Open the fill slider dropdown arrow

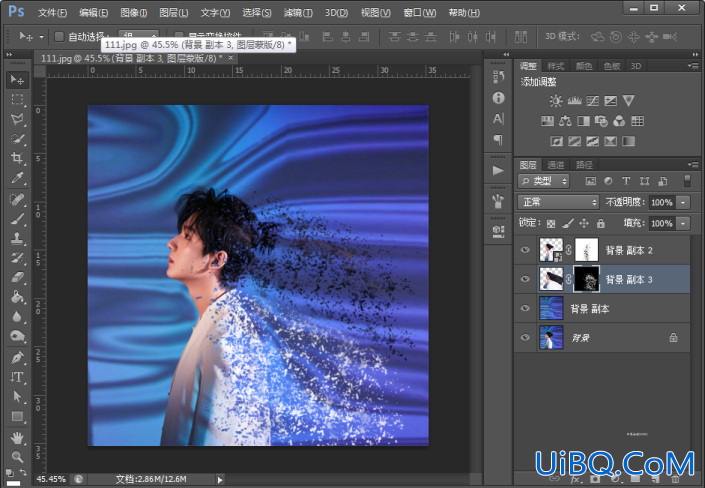[x=683, y=223]
